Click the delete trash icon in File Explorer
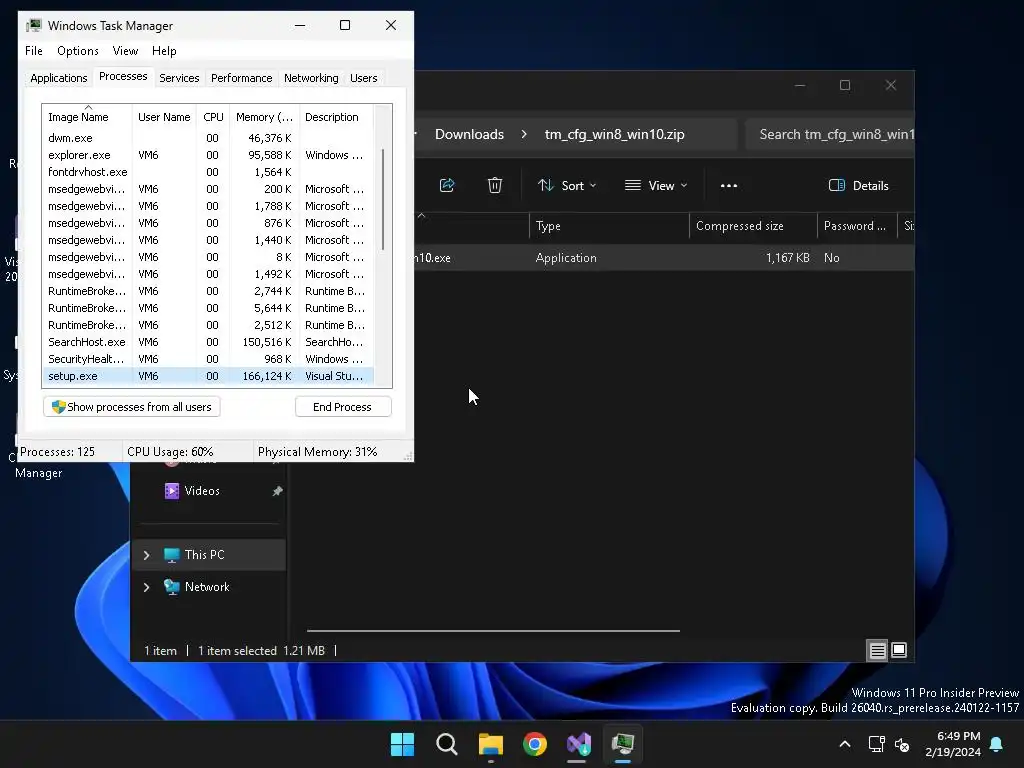The image size is (1024, 768). pyautogui.click(x=495, y=185)
